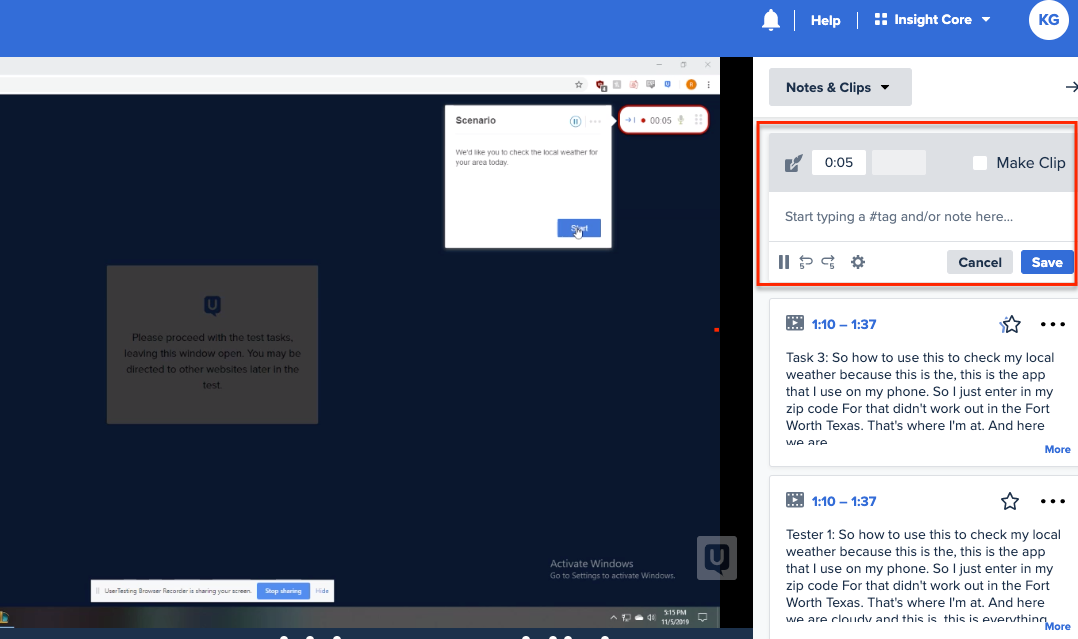Enable the Make Clip checkbox
Screen dimensions: 1078x639
[x=979, y=162]
